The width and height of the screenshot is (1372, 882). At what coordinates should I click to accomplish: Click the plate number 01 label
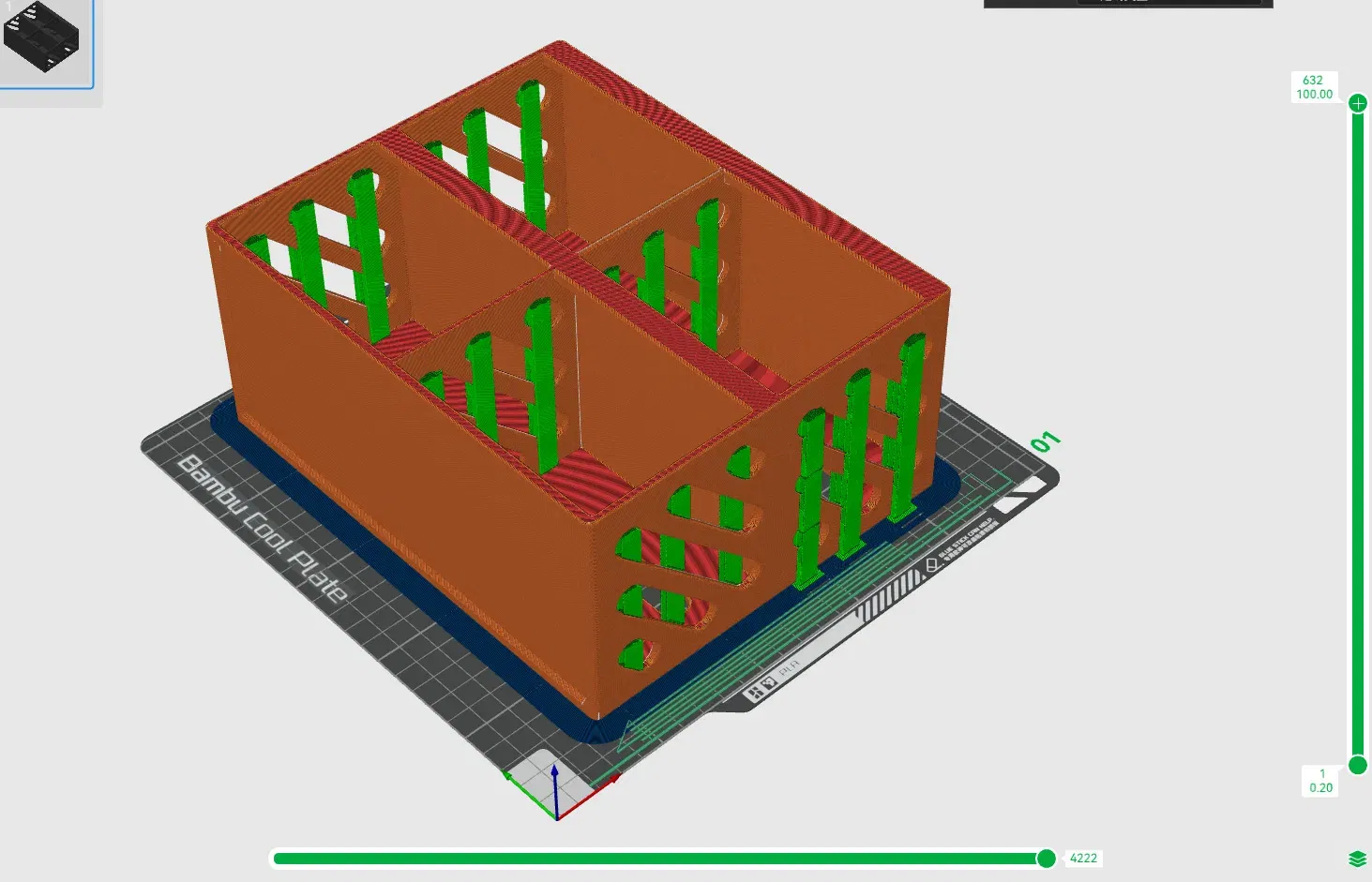tap(1044, 441)
